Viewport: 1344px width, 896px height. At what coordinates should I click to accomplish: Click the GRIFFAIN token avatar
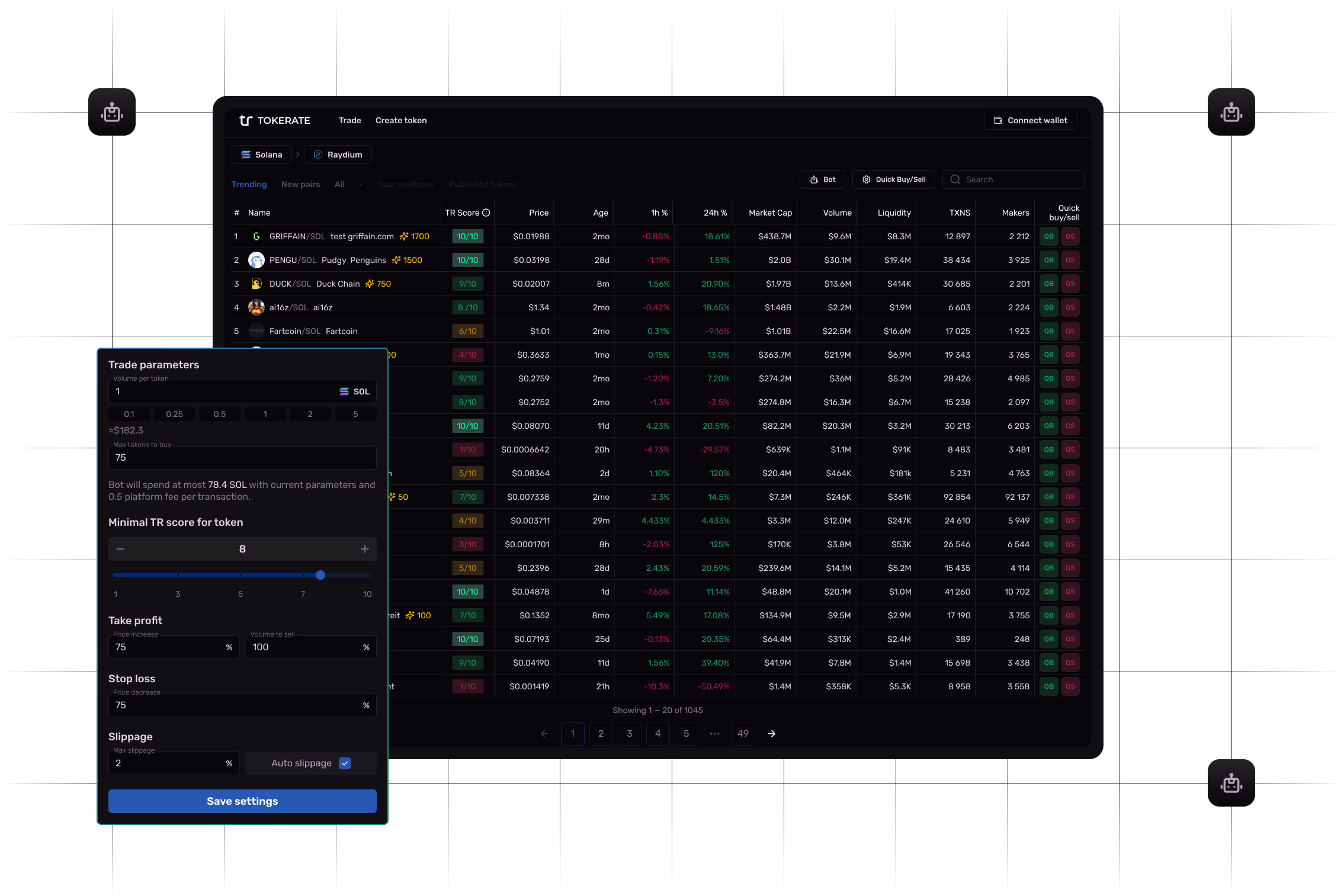pos(256,236)
